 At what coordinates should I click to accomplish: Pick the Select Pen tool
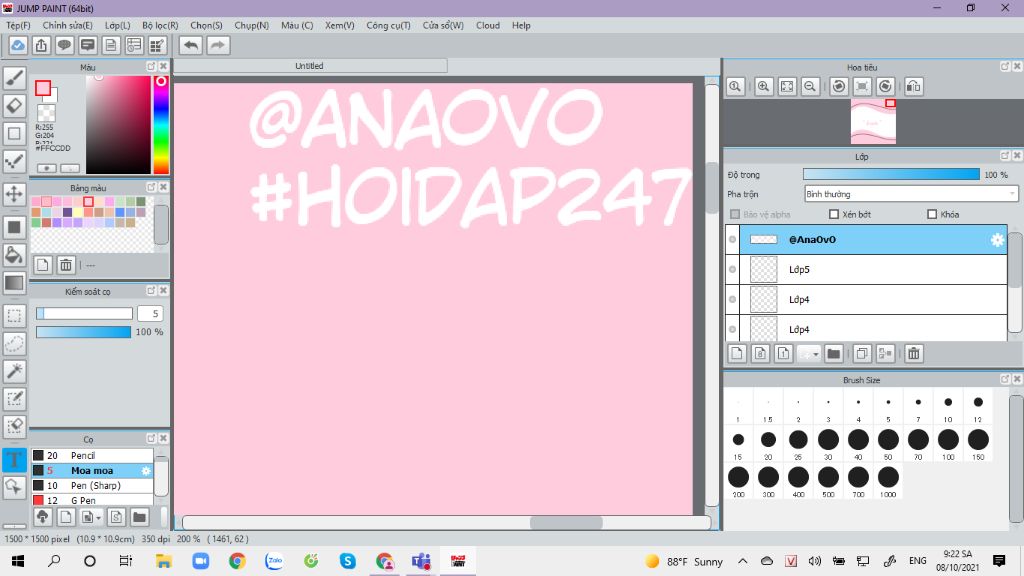[14, 399]
